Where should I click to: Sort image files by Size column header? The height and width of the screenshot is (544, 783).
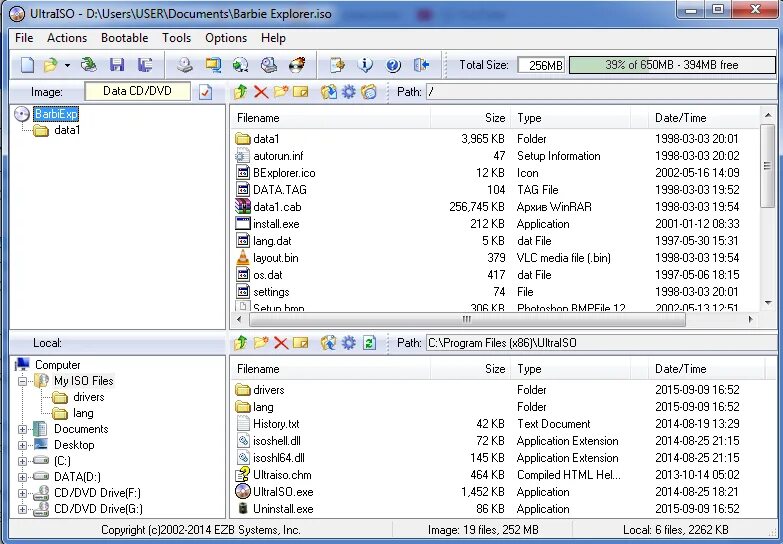470,118
